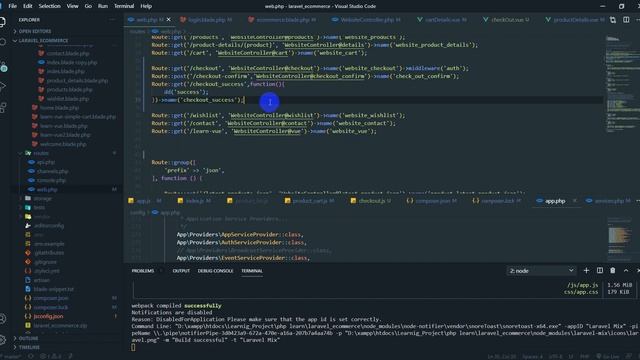Click synchronize changes icon in status bar
Image resolution: width=640 pixels, height=360 pixels.
tap(31, 356)
